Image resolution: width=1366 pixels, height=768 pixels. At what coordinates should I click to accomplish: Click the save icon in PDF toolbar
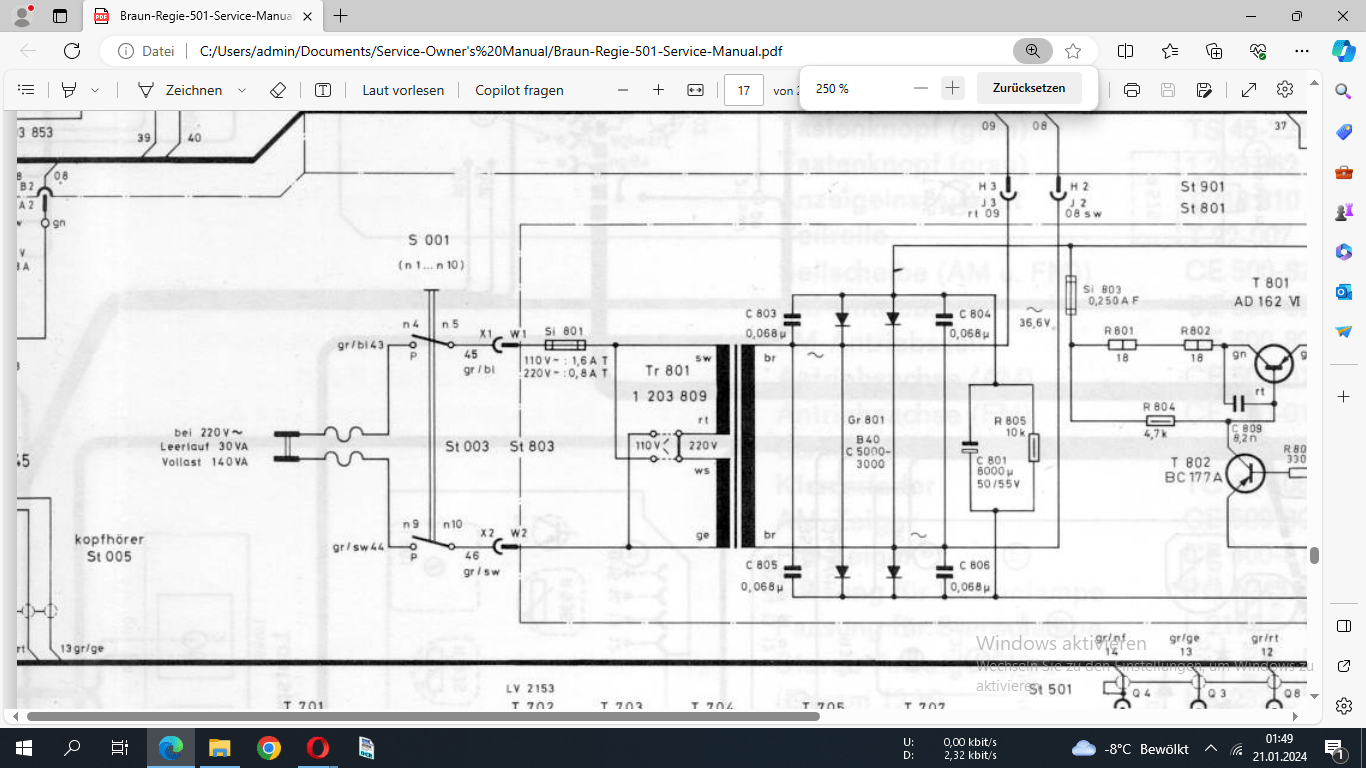coord(1168,90)
